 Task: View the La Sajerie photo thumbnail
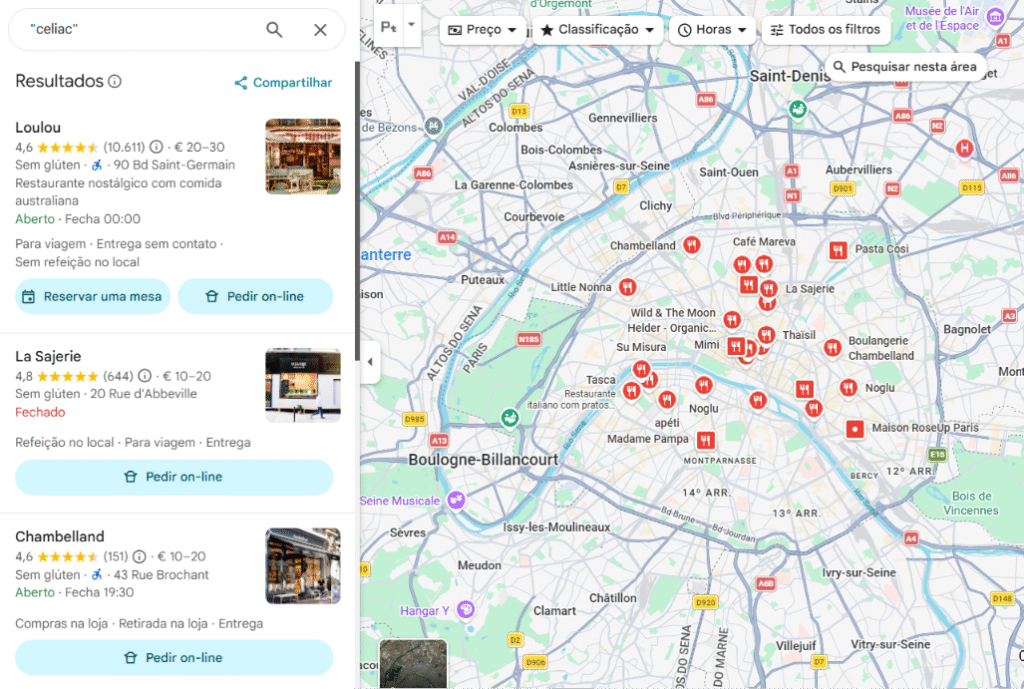tap(302, 385)
